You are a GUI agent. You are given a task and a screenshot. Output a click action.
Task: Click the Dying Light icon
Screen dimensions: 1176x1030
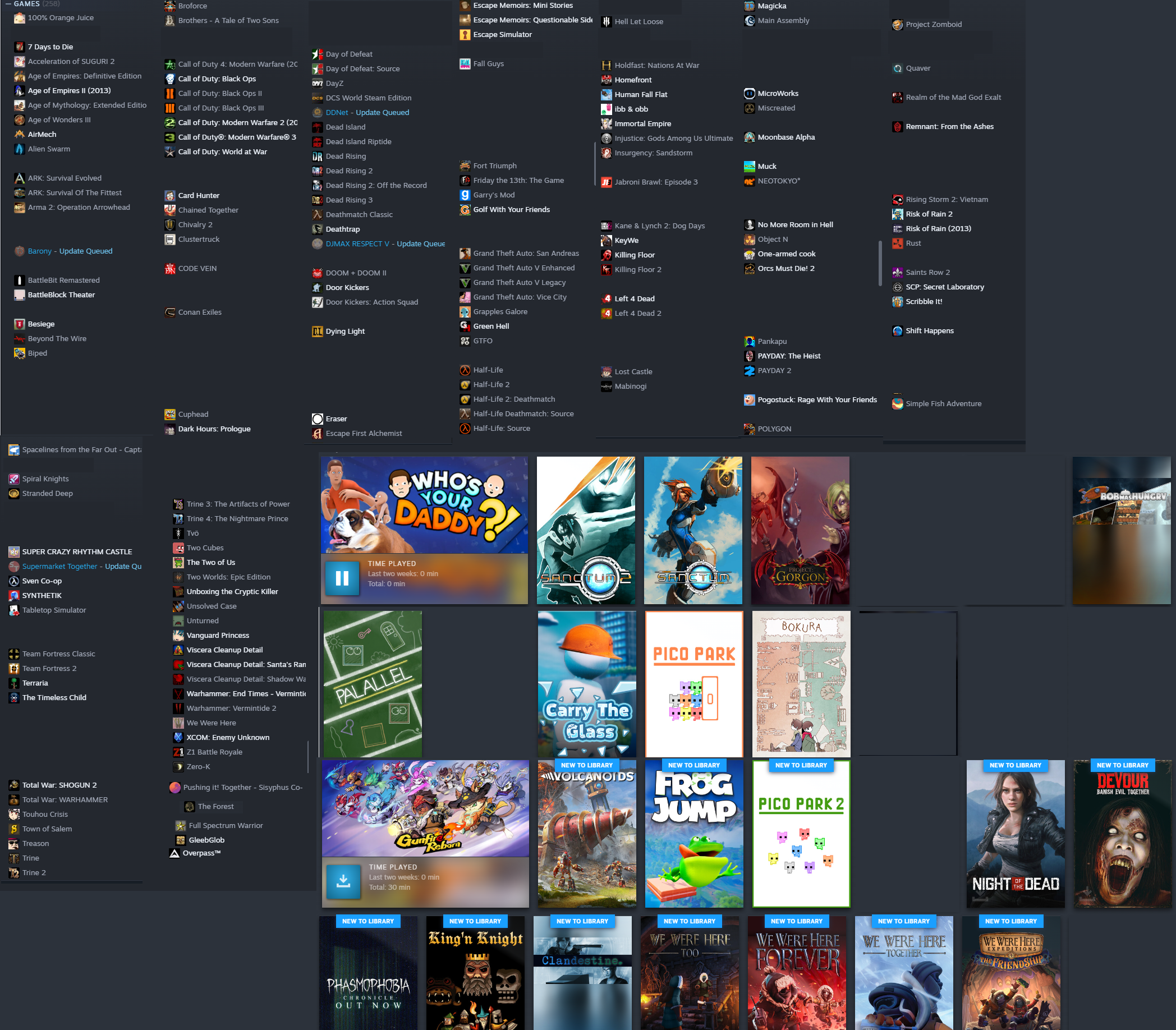pos(317,331)
